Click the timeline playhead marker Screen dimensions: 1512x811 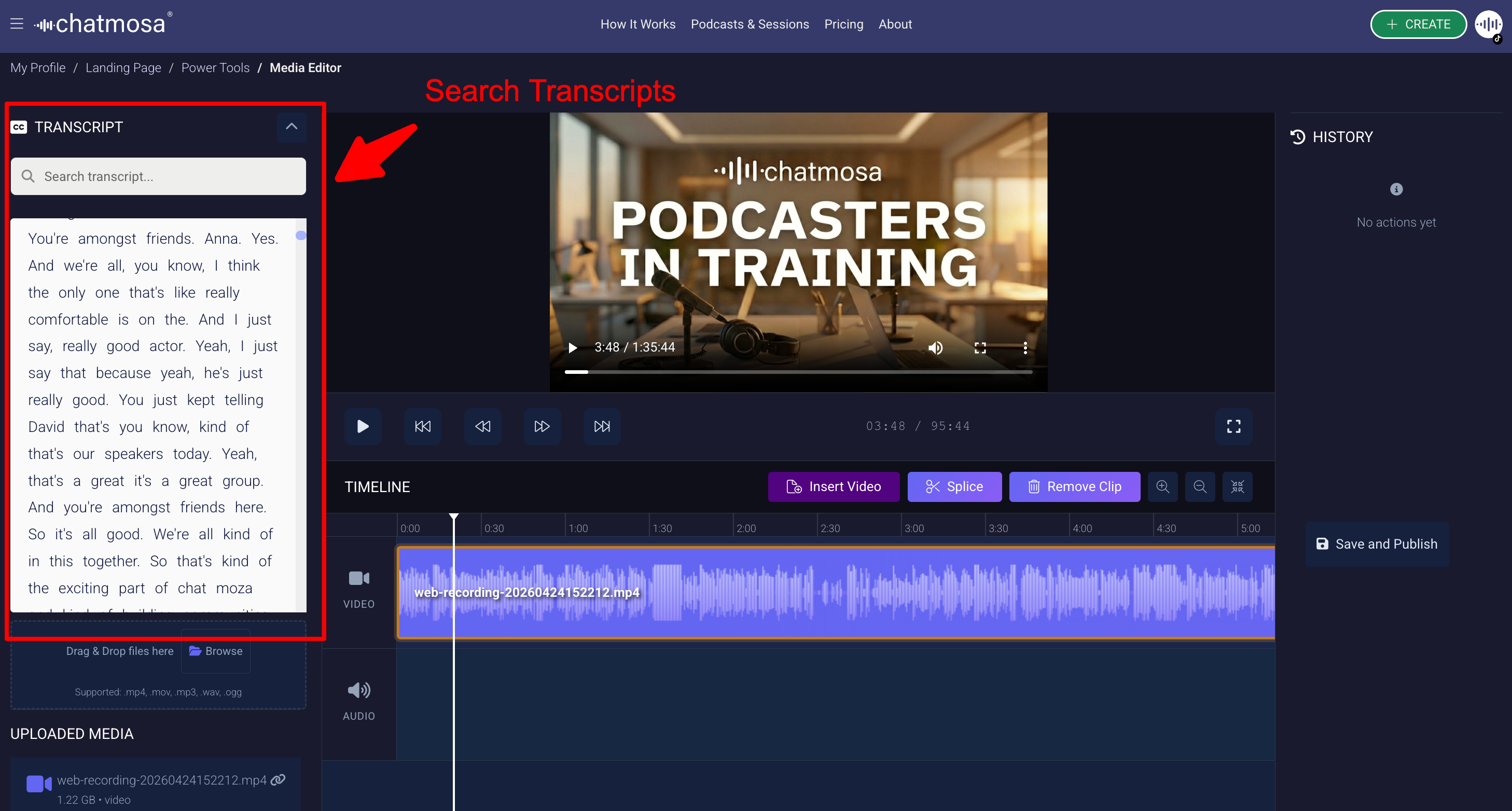click(454, 518)
